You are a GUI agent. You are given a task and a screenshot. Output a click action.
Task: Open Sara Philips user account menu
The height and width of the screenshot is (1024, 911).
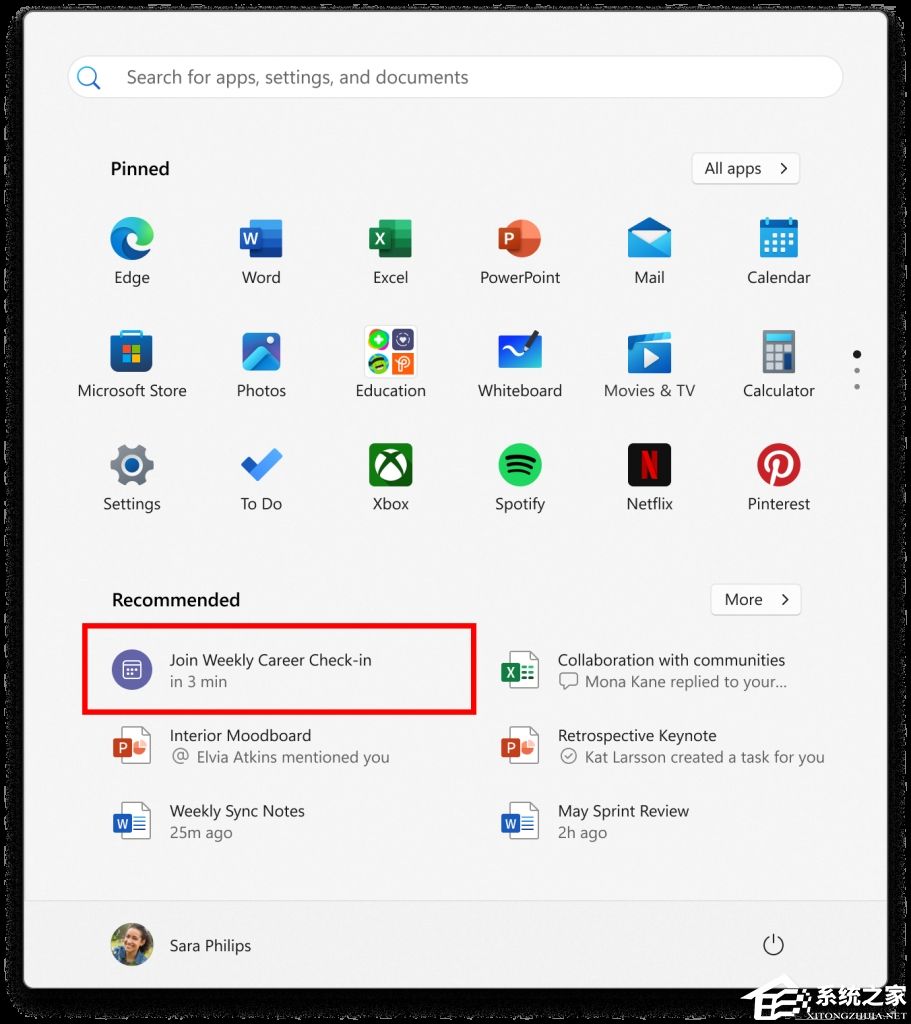[181, 945]
